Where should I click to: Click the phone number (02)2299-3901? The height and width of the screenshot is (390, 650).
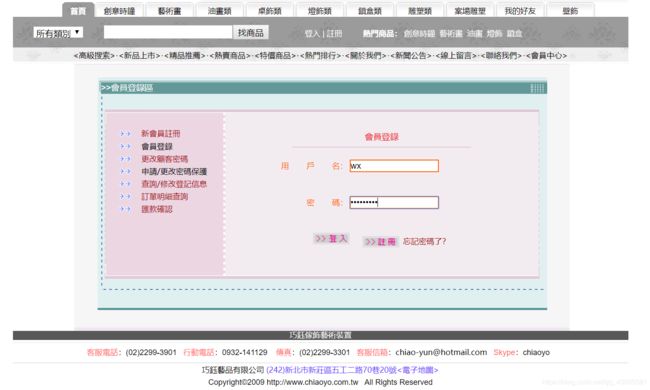pyautogui.click(x=151, y=352)
